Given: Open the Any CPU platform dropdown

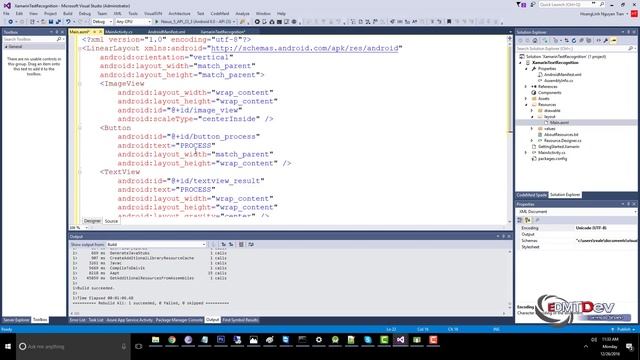Looking at the screenshot, I should pyautogui.click(x=133, y=21).
